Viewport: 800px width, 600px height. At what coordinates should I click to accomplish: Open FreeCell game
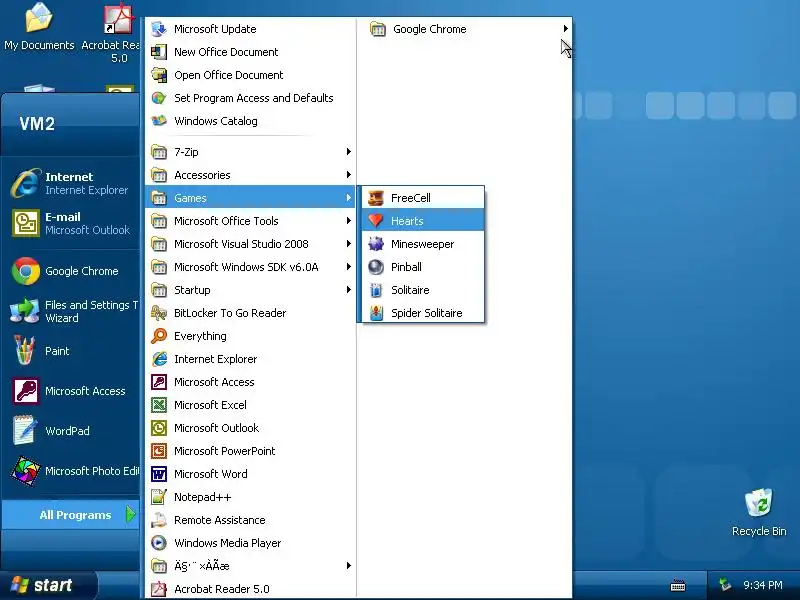click(x=423, y=198)
